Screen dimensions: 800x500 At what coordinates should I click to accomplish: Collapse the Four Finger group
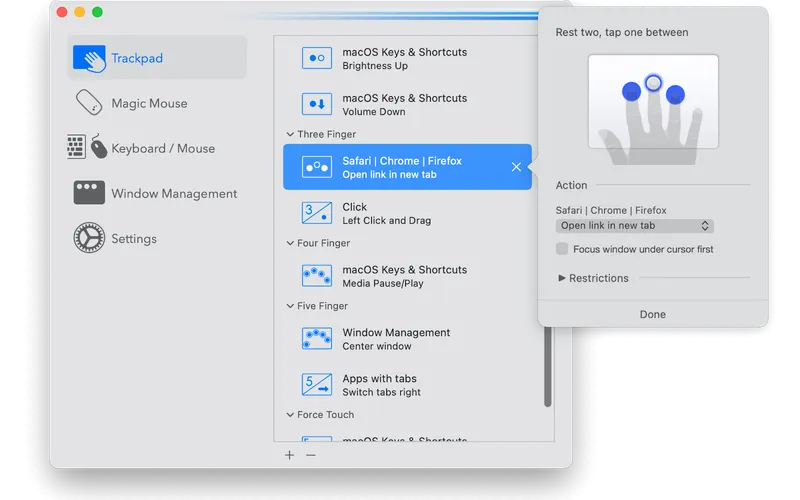(290, 243)
